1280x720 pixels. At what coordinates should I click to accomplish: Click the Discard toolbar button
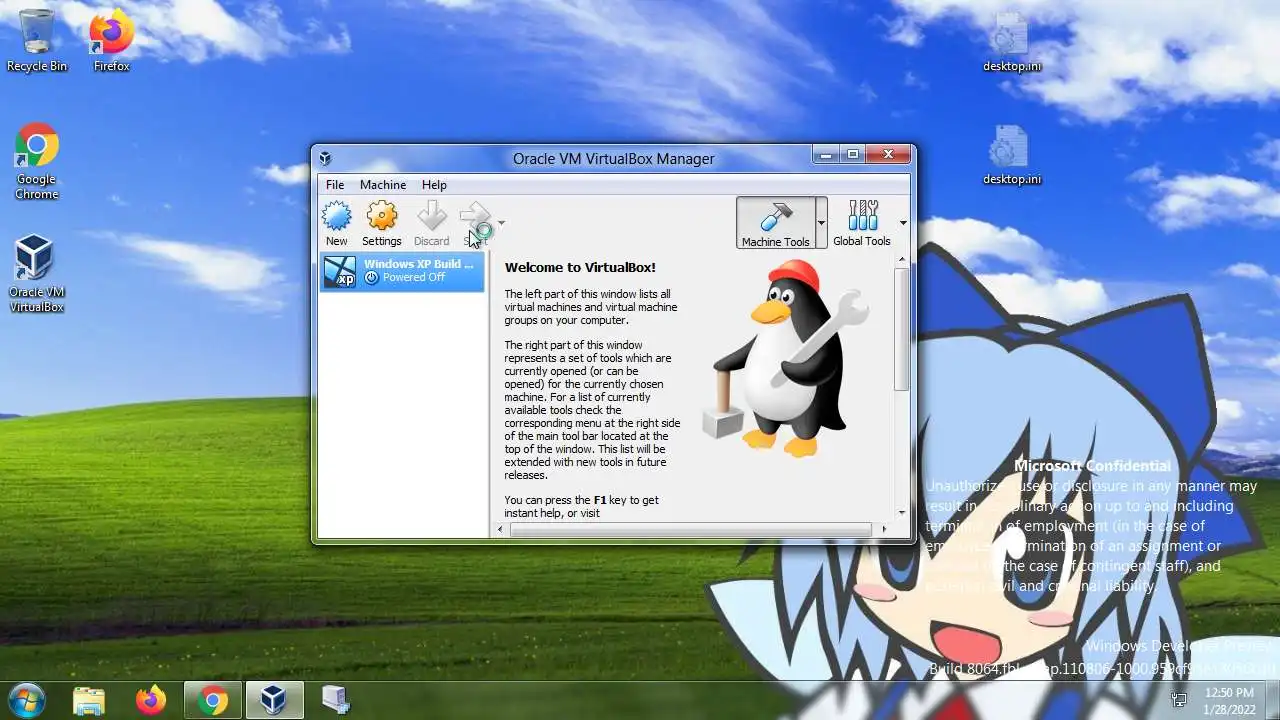pyautogui.click(x=431, y=223)
